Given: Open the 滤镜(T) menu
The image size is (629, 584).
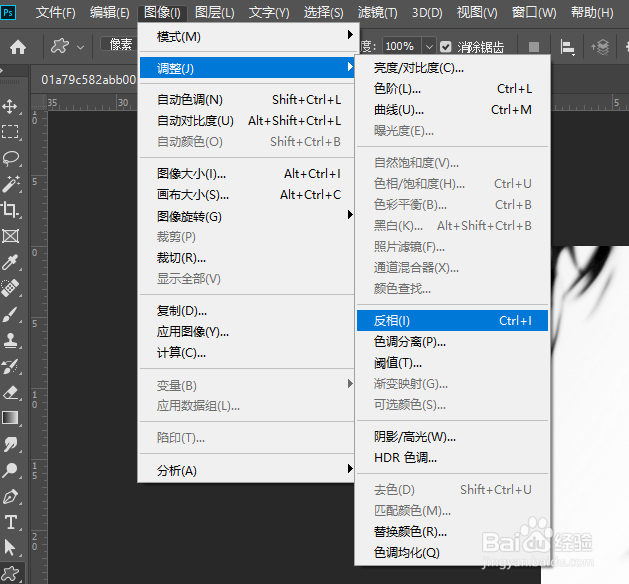Looking at the screenshot, I should [377, 13].
